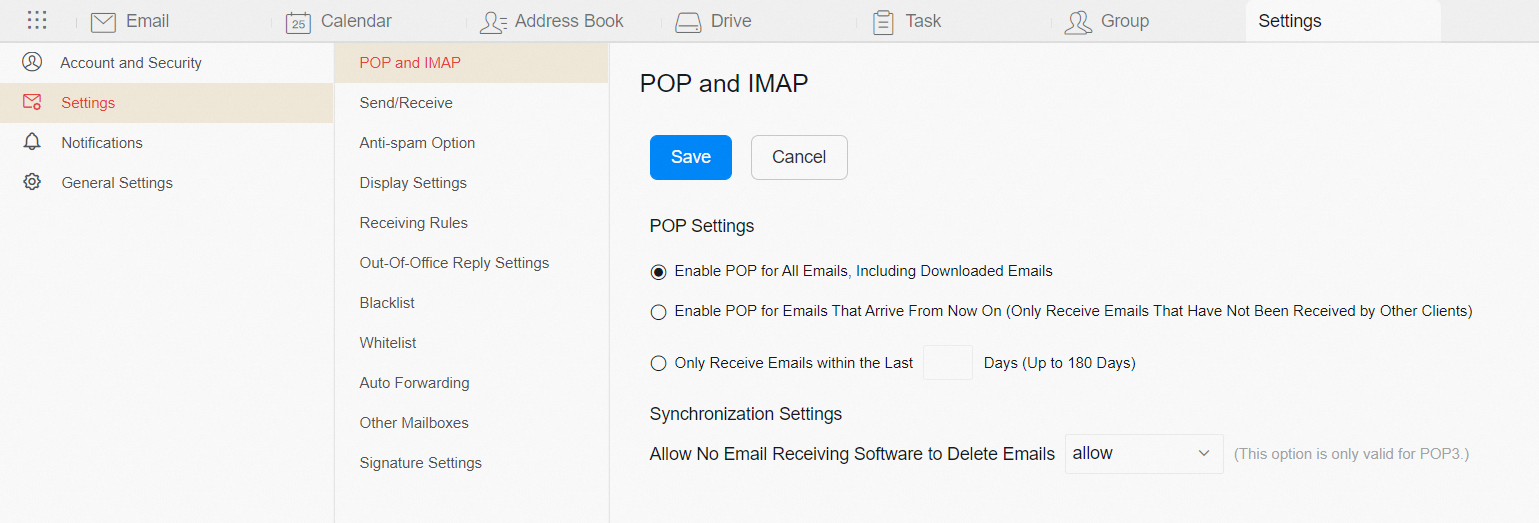This screenshot has width=1539, height=523.
Task: Open Display Settings
Action: click(471, 182)
